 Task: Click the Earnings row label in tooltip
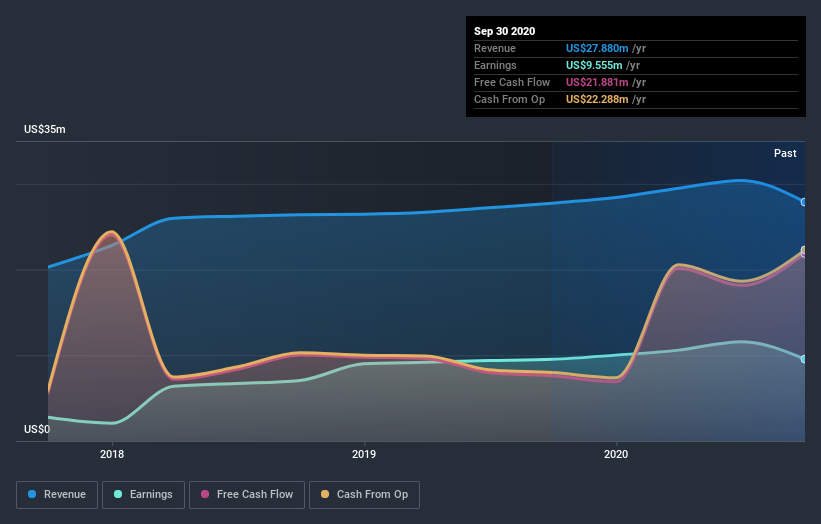[x=495, y=65]
